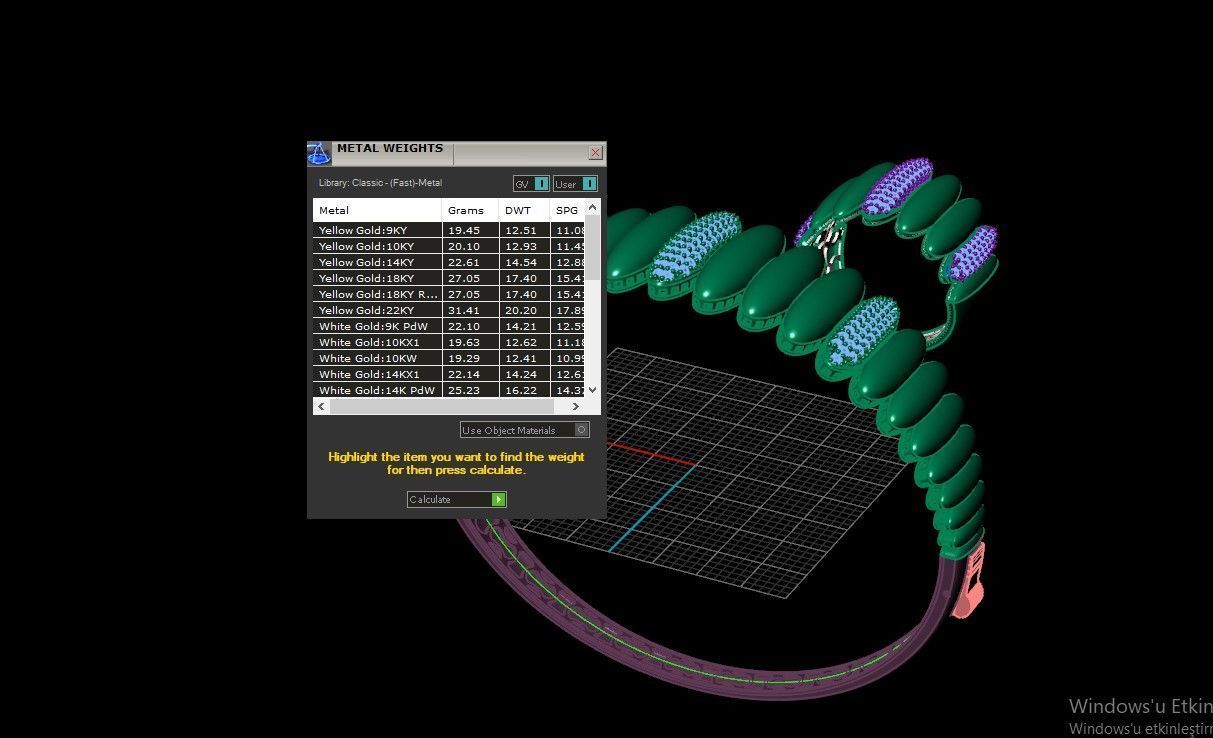Image resolution: width=1213 pixels, height=738 pixels.
Task: Select the White Gold:14KX1 row
Action: (x=449, y=374)
